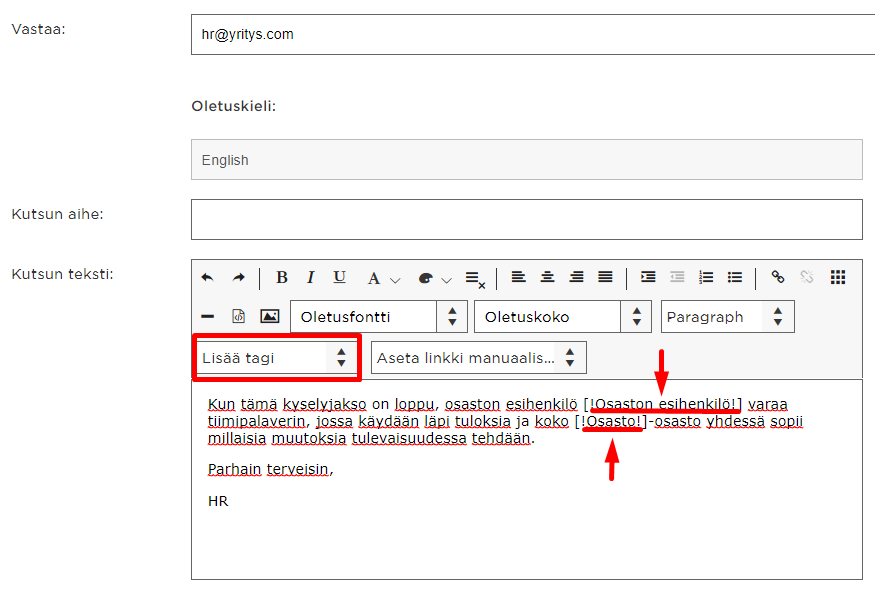Insert a numbered list

coord(706,277)
